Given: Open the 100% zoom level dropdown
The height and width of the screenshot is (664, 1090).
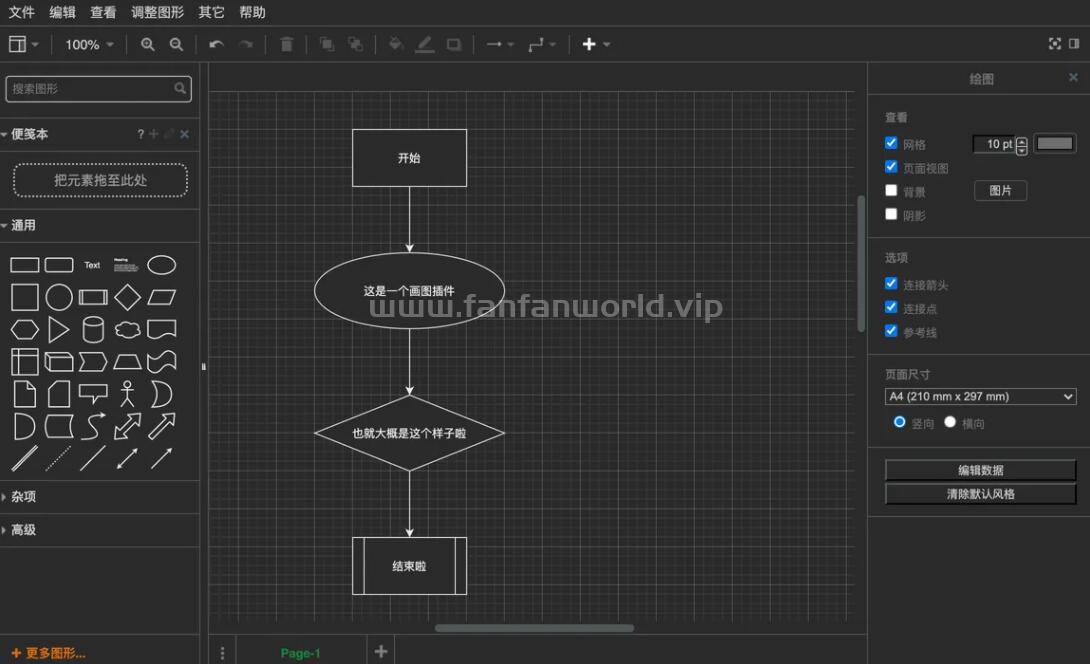Looking at the screenshot, I should point(89,44).
